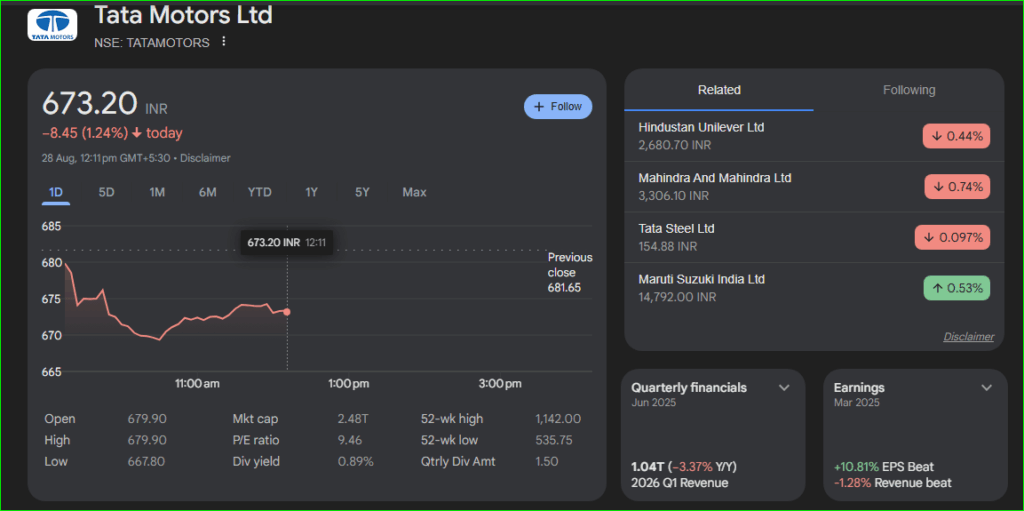Open Disclaimer link next to timestamp
The image size is (1024, 511).
pyautogui.click(x=205, y=158)
